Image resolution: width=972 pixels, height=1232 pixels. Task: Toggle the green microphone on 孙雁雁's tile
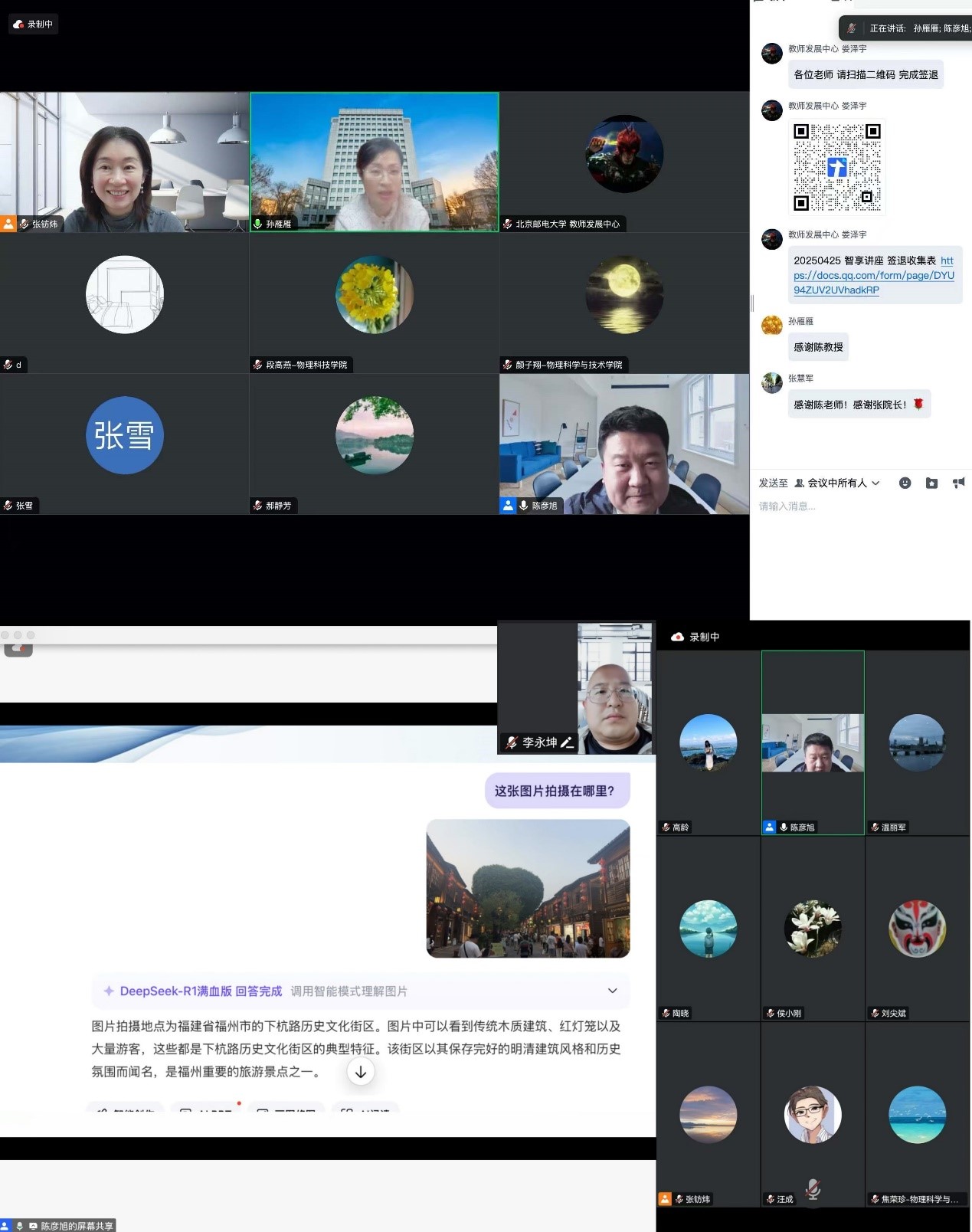258,224
